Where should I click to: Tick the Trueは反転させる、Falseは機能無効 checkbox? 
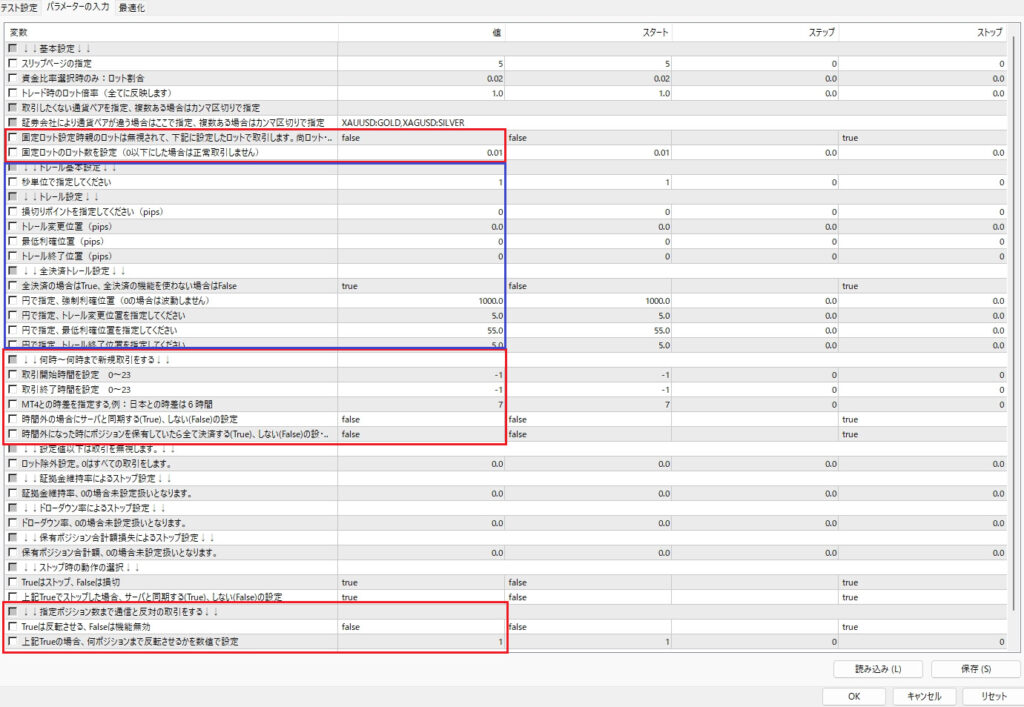[x=12, y=626]
